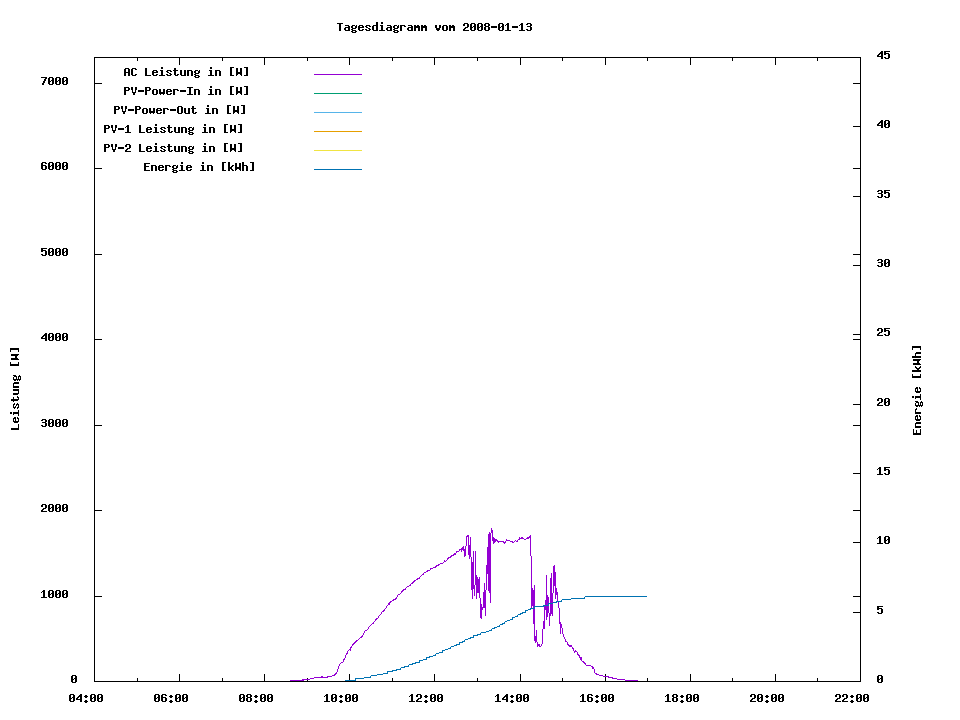Click the blue PV-Power-Out legend line sample

tap(337, 112)
